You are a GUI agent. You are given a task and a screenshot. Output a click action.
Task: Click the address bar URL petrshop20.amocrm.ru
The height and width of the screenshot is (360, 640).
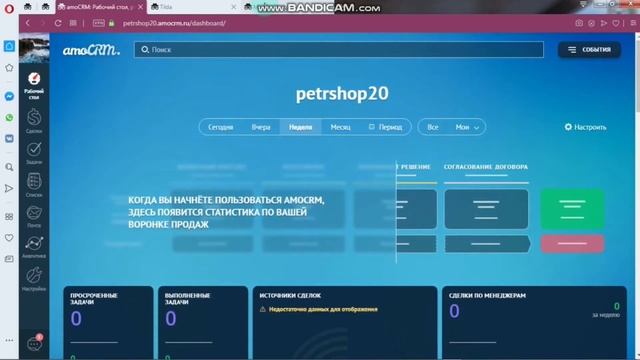tap(174, 23)
